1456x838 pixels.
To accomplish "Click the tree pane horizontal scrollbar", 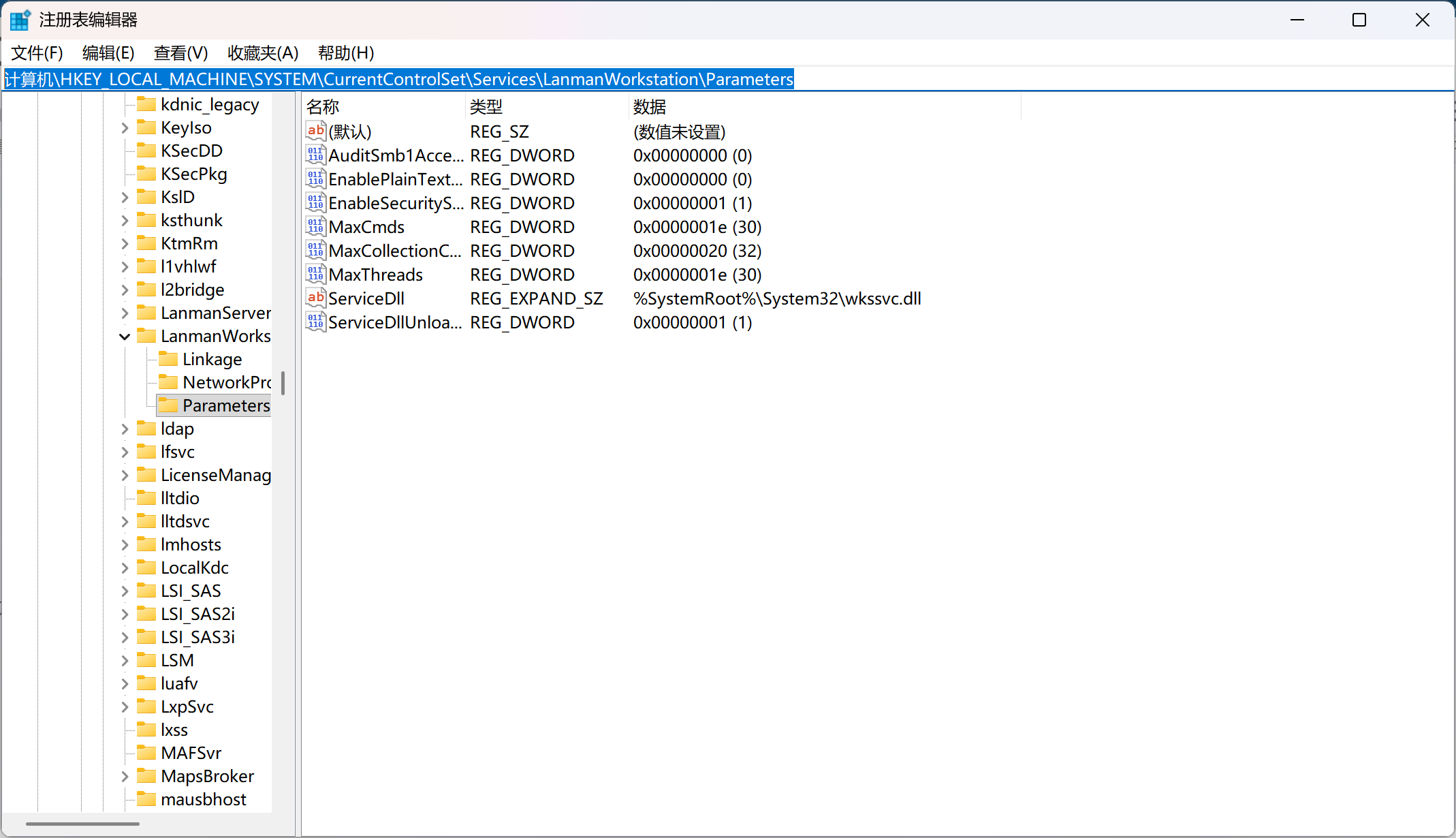I will (82, 824).
